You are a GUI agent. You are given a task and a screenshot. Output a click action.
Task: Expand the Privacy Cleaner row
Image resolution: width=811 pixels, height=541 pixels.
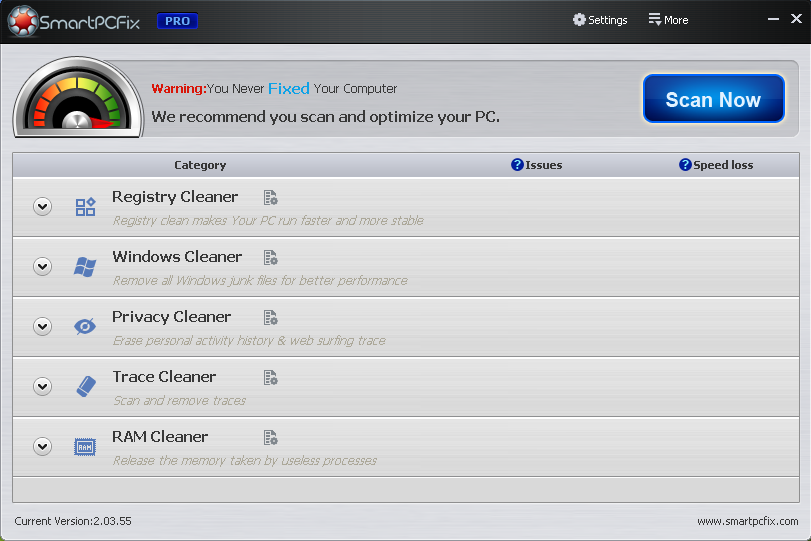(x=42, y=326)
